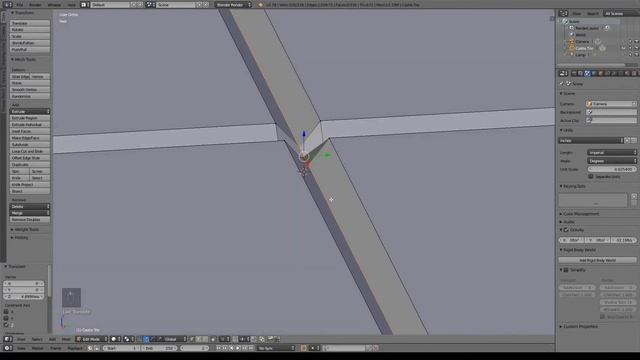
Task: Open the Delete dropdown menu
Action: click(30, 207)
